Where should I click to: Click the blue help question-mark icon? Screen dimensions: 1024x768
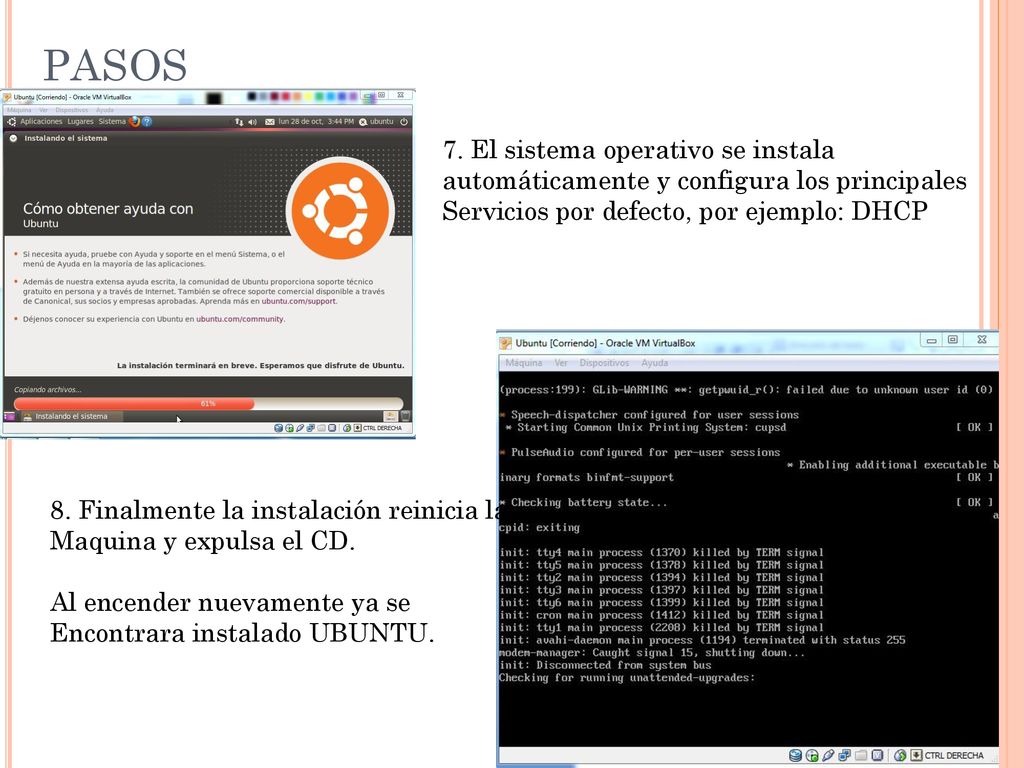click(x=147, y=121)
